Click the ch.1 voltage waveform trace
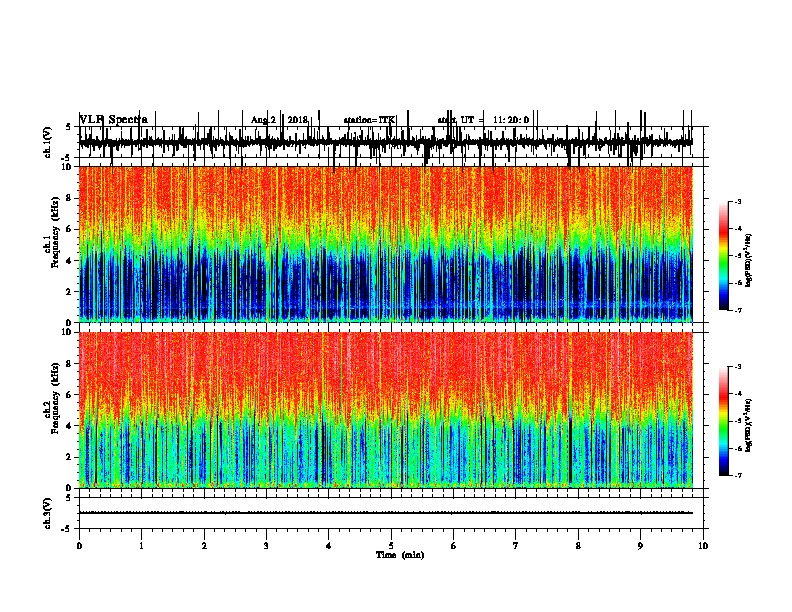 [x=386, y=142]
